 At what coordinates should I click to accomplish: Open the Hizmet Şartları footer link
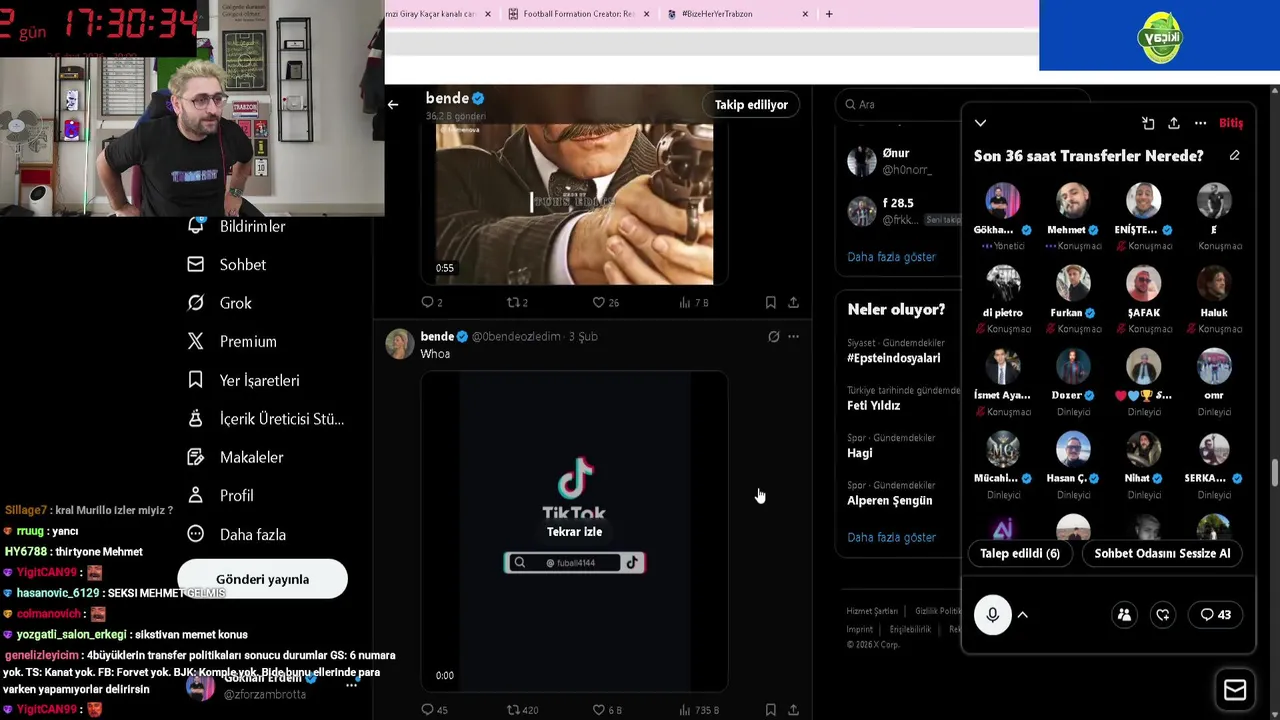872,611
